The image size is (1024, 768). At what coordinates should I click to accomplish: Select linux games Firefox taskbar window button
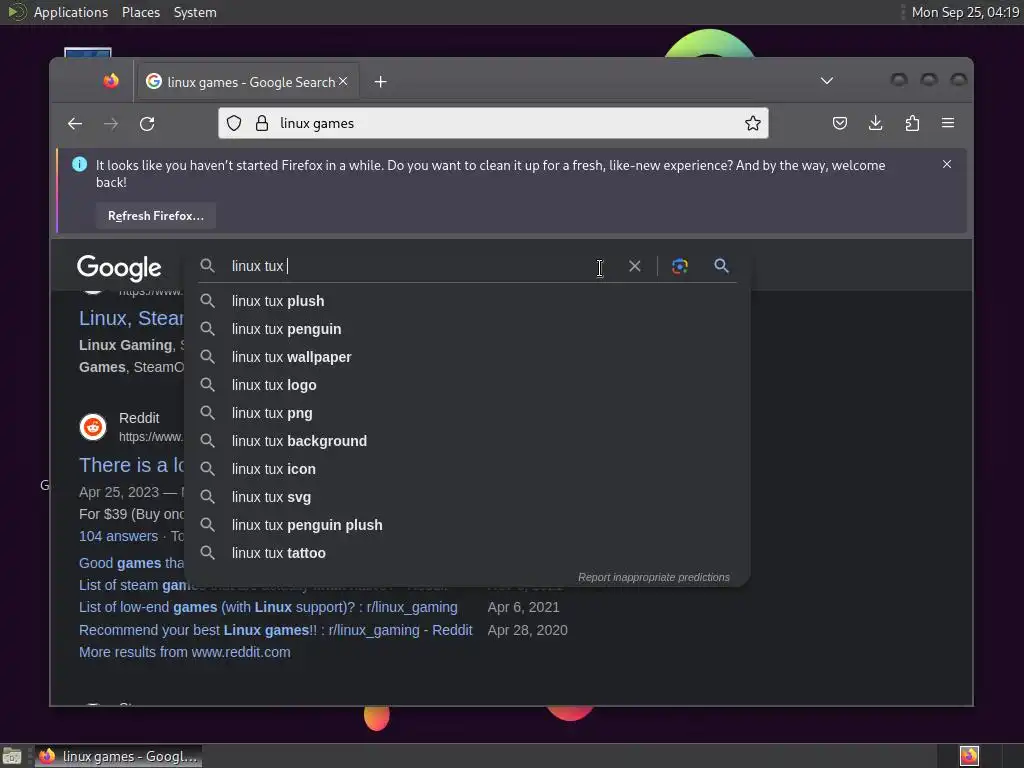118,756
